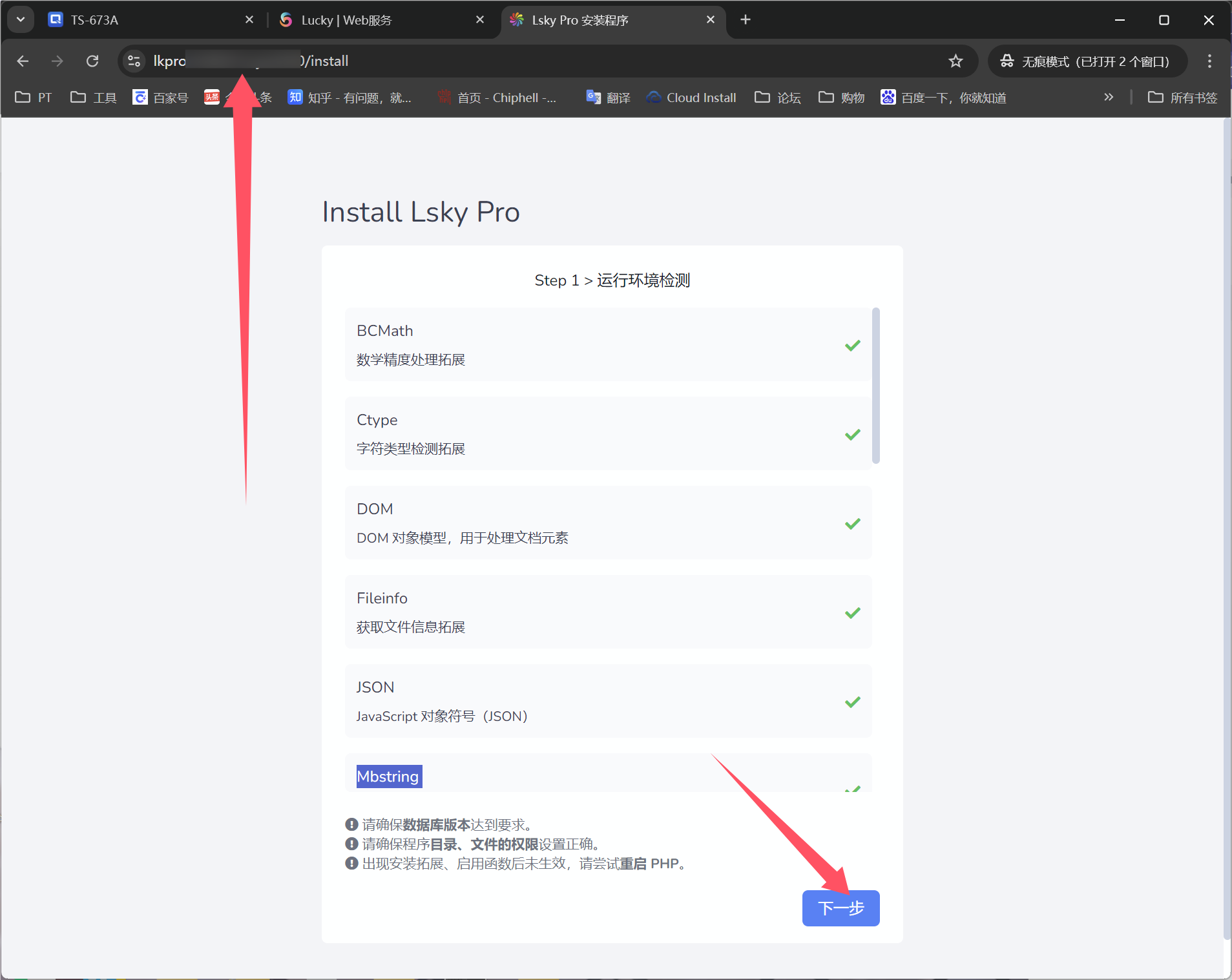
Task: Open the Cloud Install bookmark
Action: [x=691, y=98]
